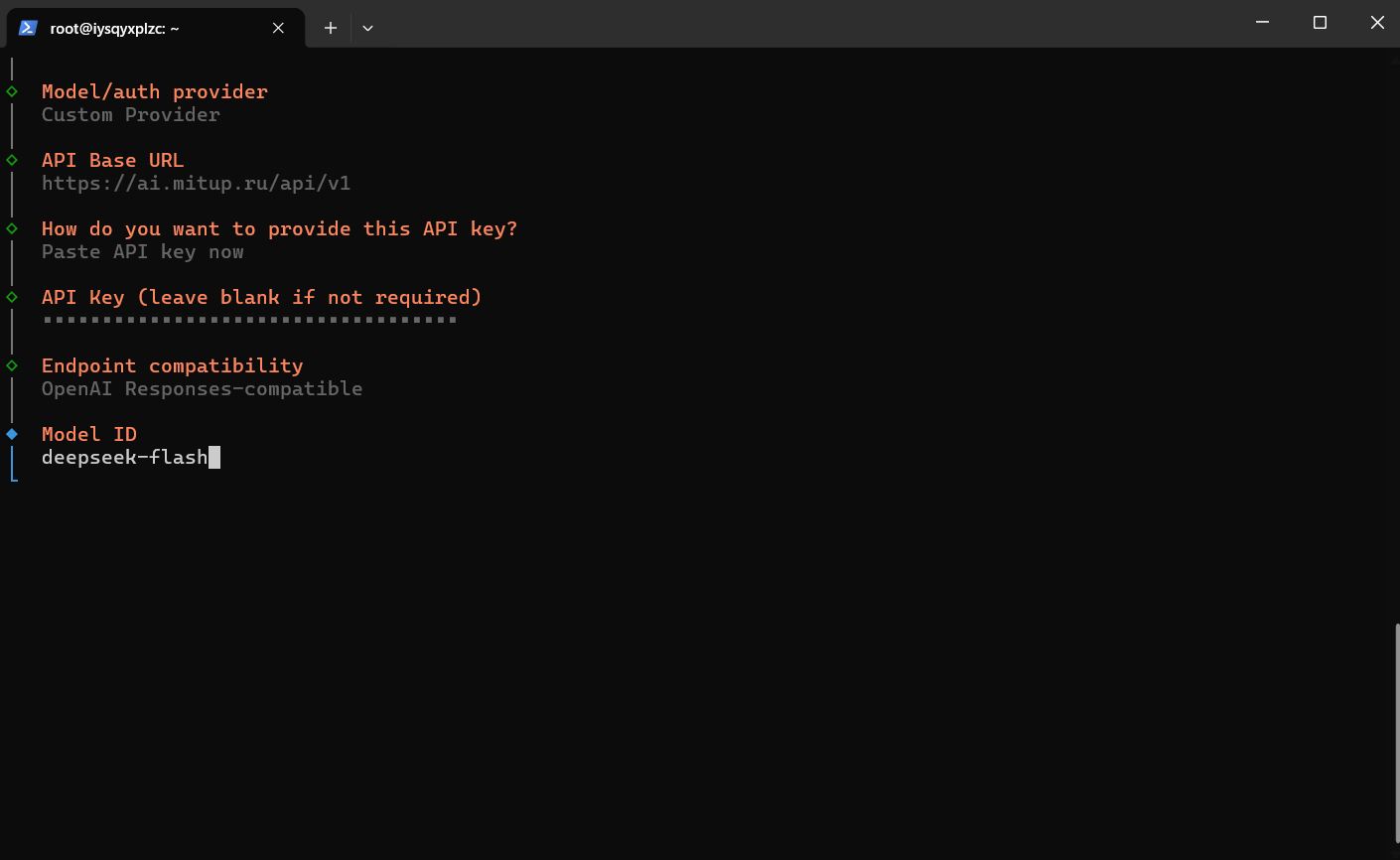Click 'How do you want to provide this API key?'
The width and height of the screenshot is (1400, 860).
[280, 228]
